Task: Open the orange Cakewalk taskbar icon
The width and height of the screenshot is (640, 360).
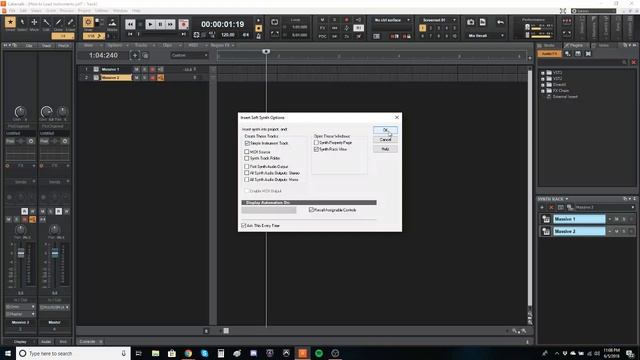Action: point(302,353)
